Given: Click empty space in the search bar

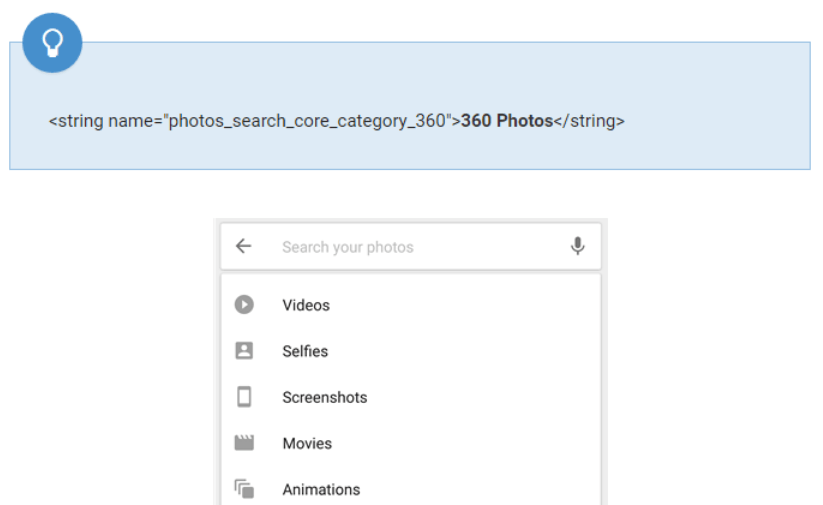Looking at the screenshot, I should click(490, 247).
